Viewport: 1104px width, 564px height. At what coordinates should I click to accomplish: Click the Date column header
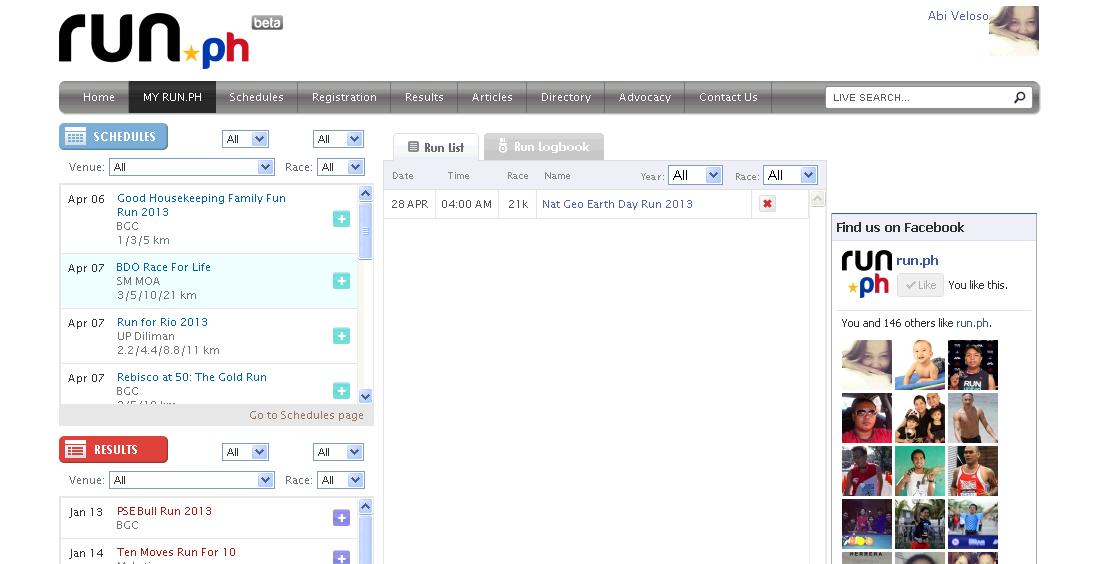pos(403,176)
